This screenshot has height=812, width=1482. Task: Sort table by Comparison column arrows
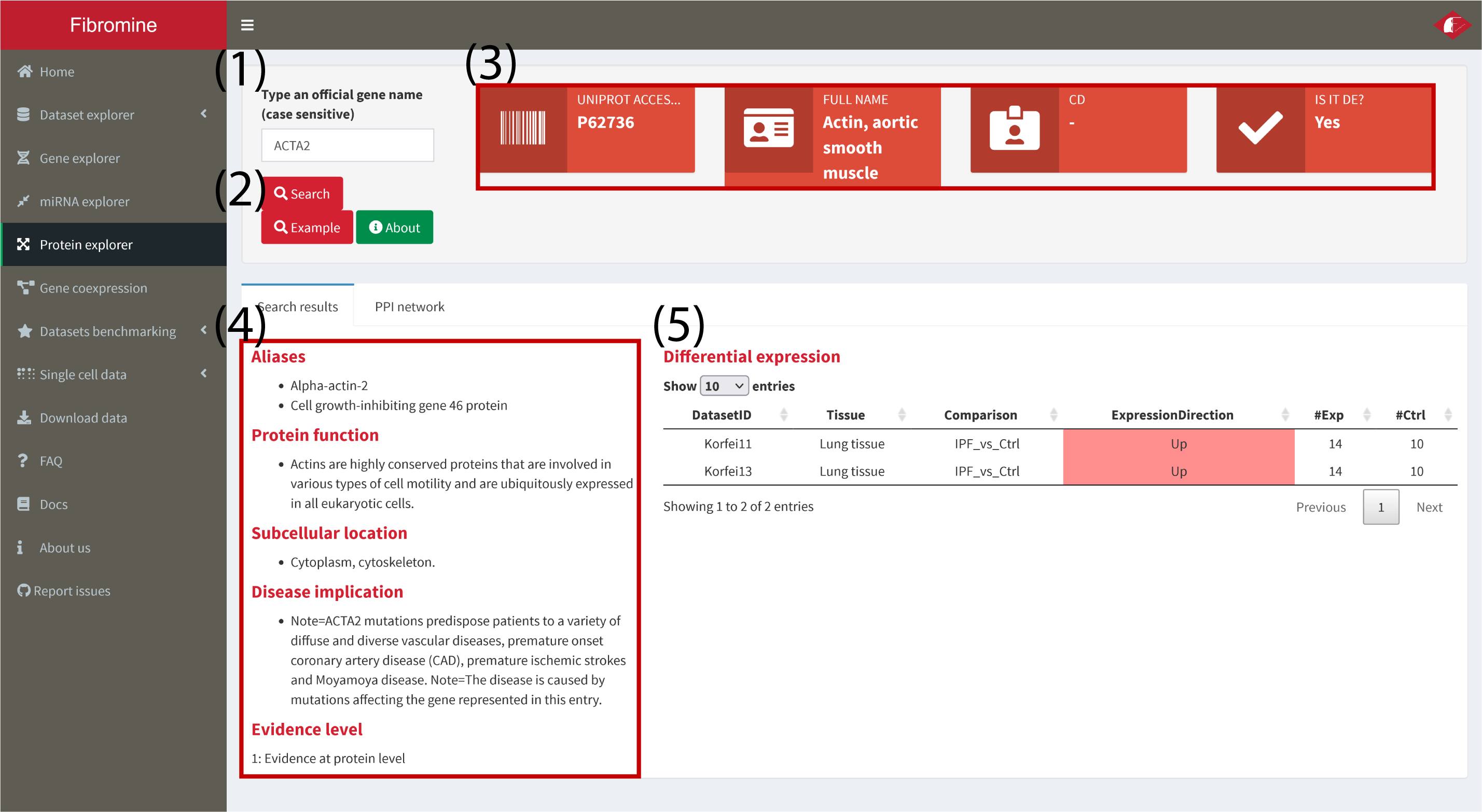click(1054, 415)
